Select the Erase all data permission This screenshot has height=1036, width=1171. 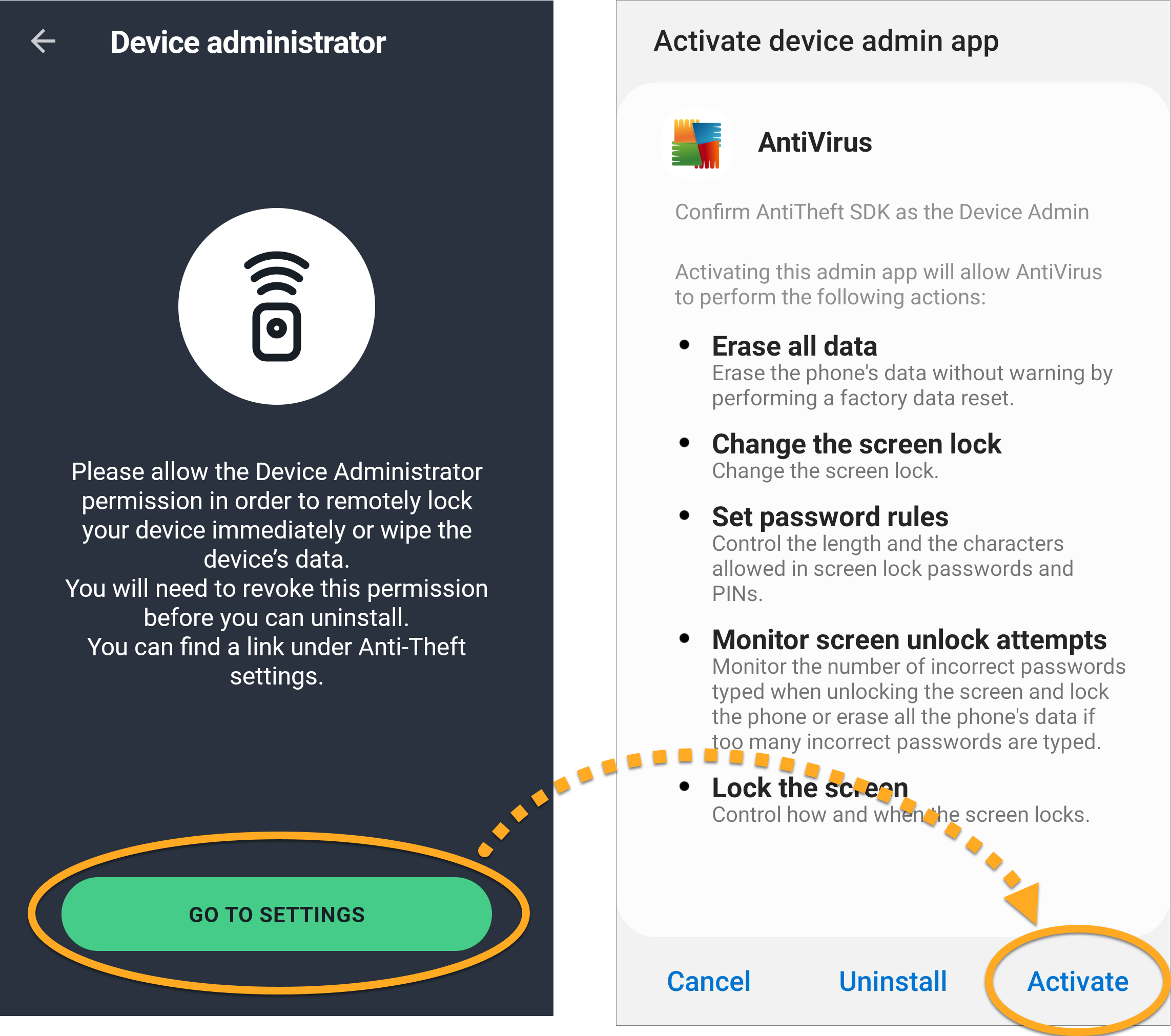click(x=912, y=371)
